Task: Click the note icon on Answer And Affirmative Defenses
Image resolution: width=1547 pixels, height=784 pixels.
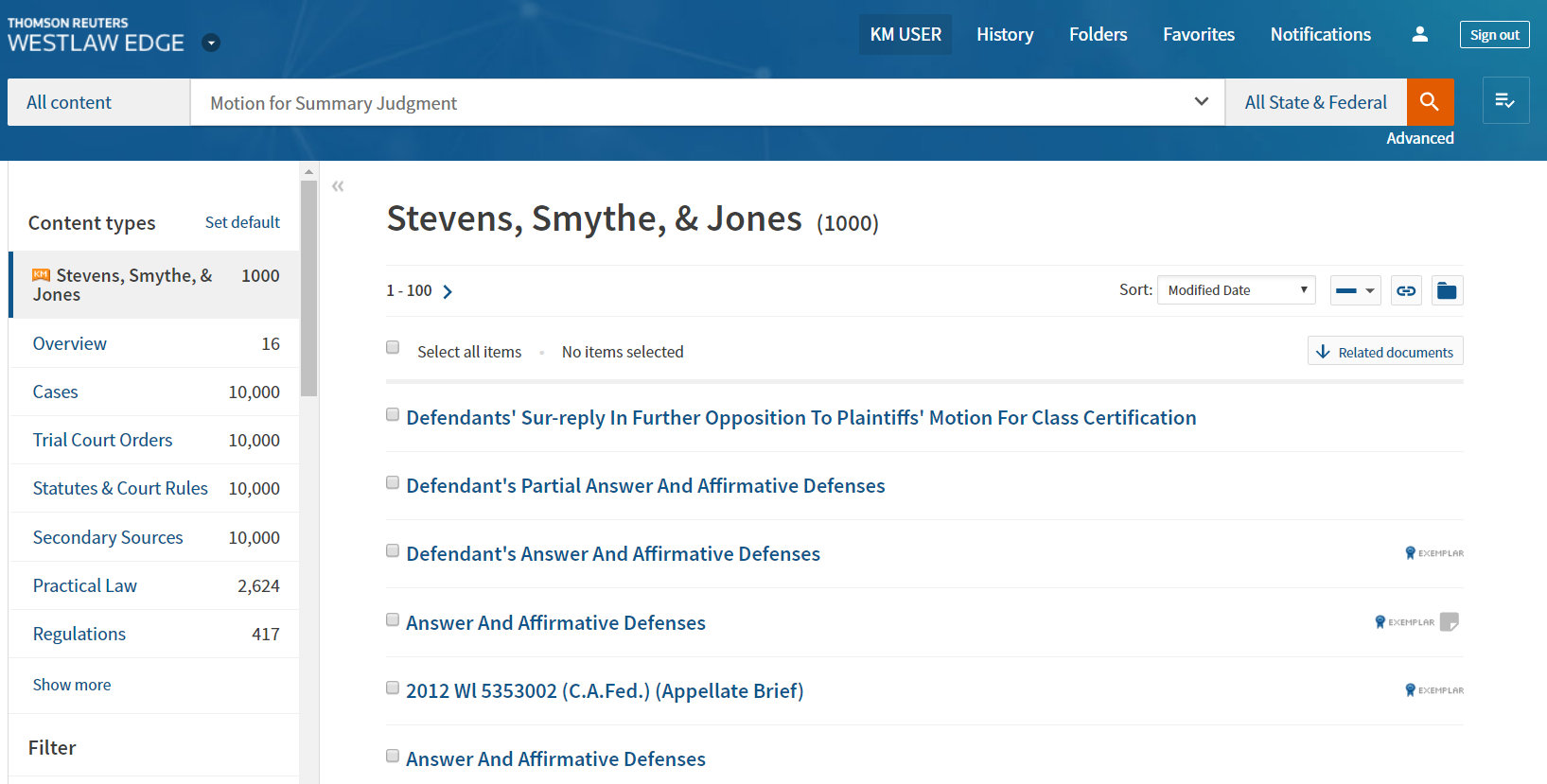Action: pyautogui.click(x=1450, y=621)
